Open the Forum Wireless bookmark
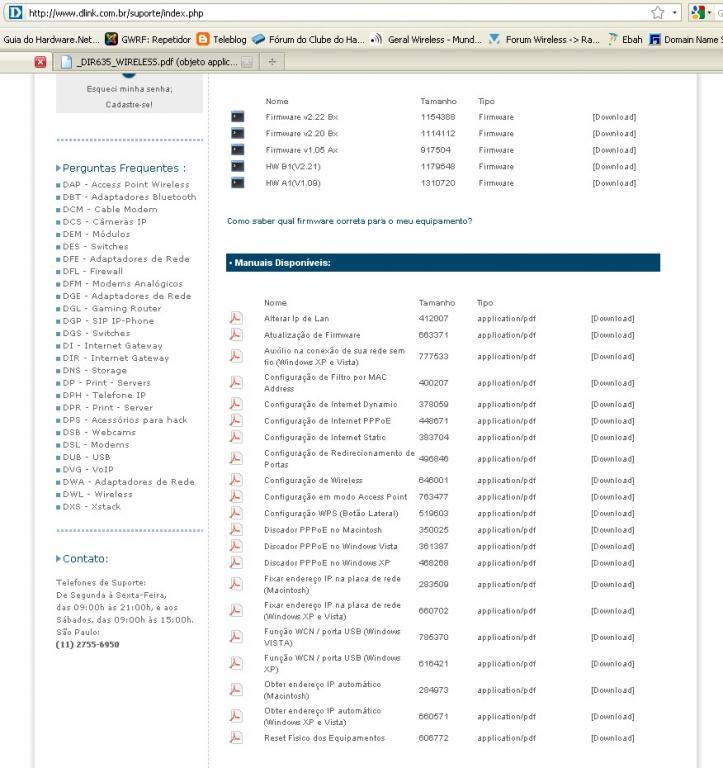The height and width of the screenshot is (768, 723). pyautogui.click(x=545, y=39)
